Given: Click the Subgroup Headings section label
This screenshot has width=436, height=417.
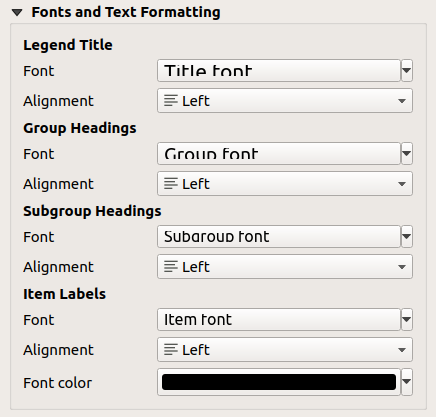Looking at the screenshot, I should click(92, 211).
